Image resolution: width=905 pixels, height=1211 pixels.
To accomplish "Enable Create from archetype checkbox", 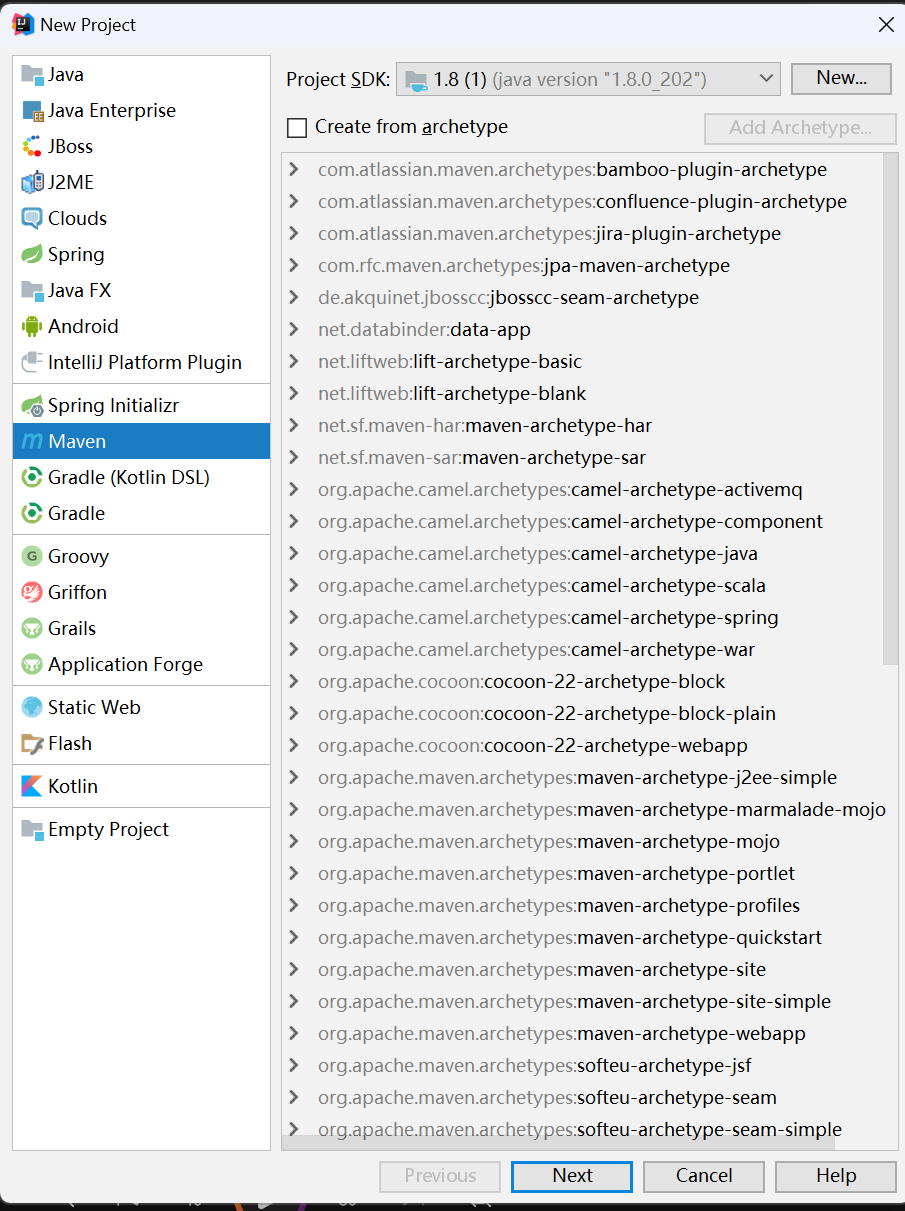I will pos(297,128).
